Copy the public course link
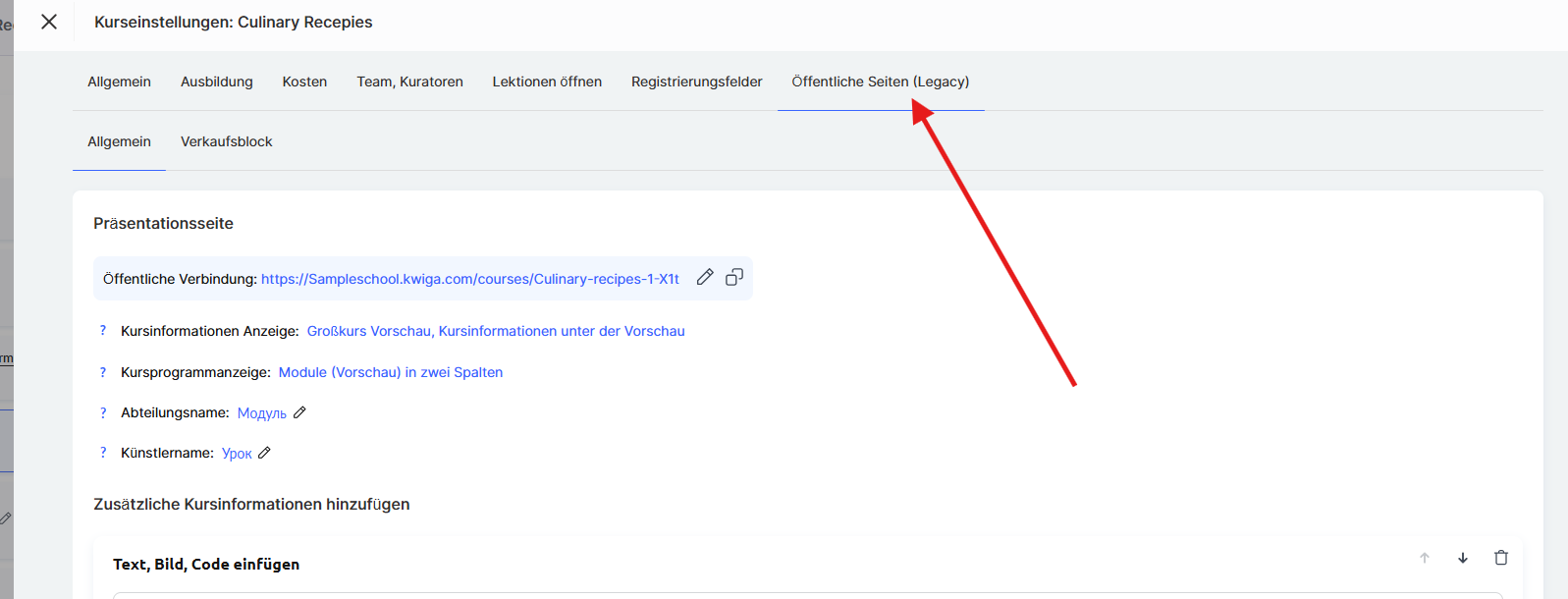This screenshot has width=1568, height=599. click(x=734, y=278)
